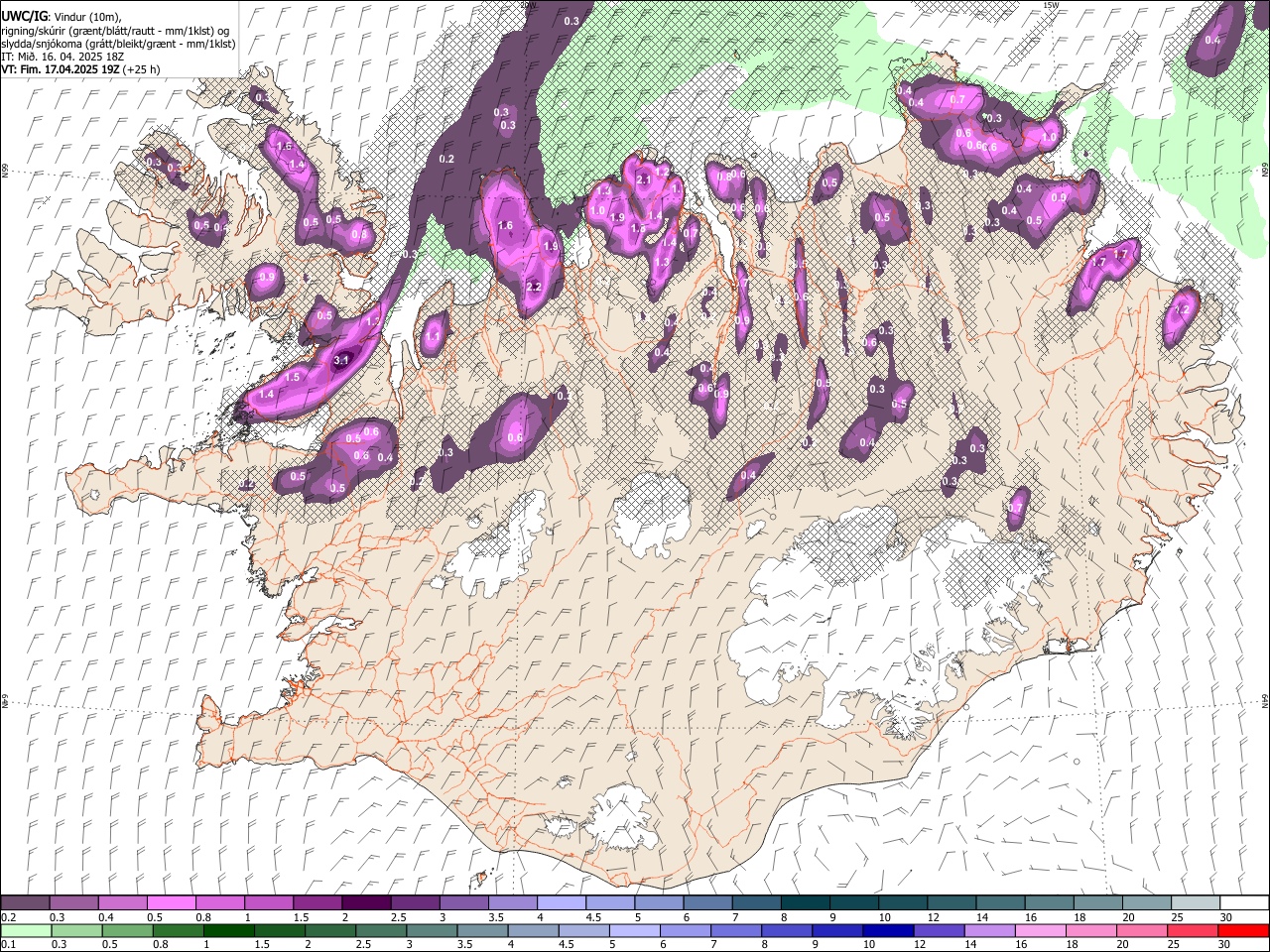Click the '0.2' label of the upper legend
The image size is (1270, 952).
(9, 917)
